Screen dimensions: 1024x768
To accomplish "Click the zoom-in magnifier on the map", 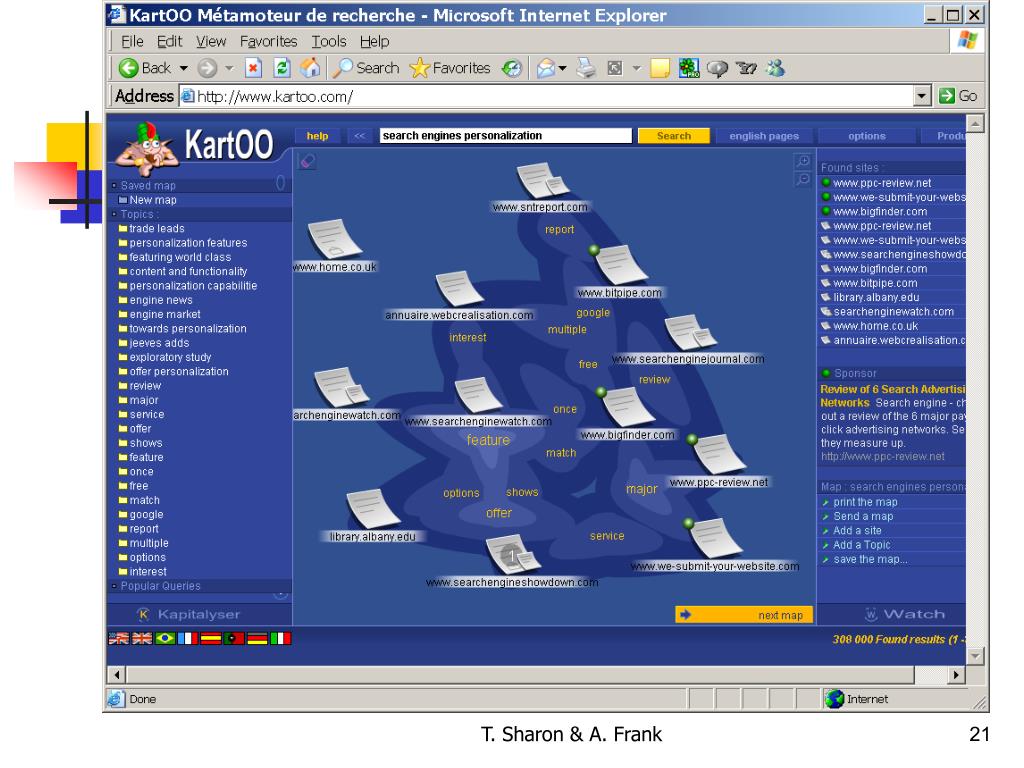I will click(x=803, y=161).
